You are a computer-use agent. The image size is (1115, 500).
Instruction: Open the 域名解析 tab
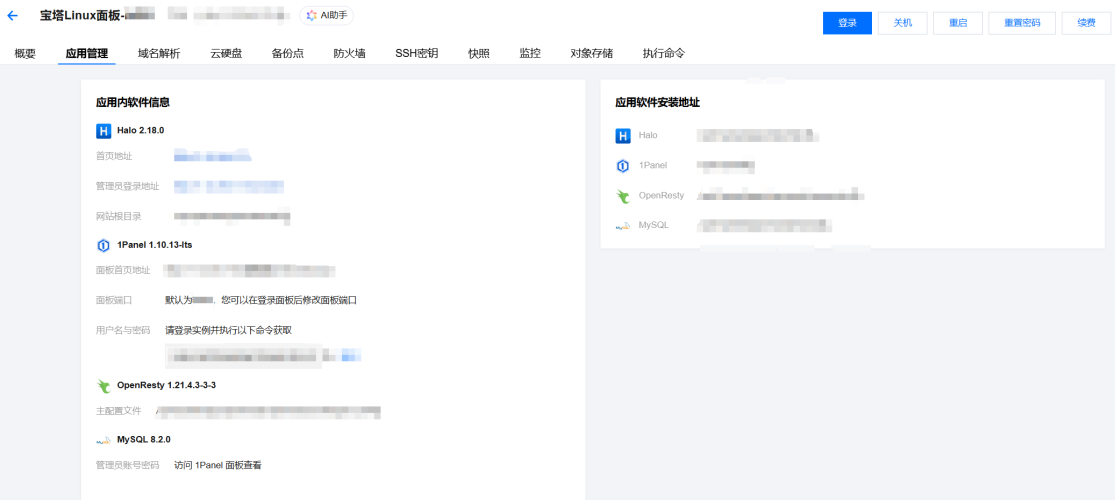[159, 53]
